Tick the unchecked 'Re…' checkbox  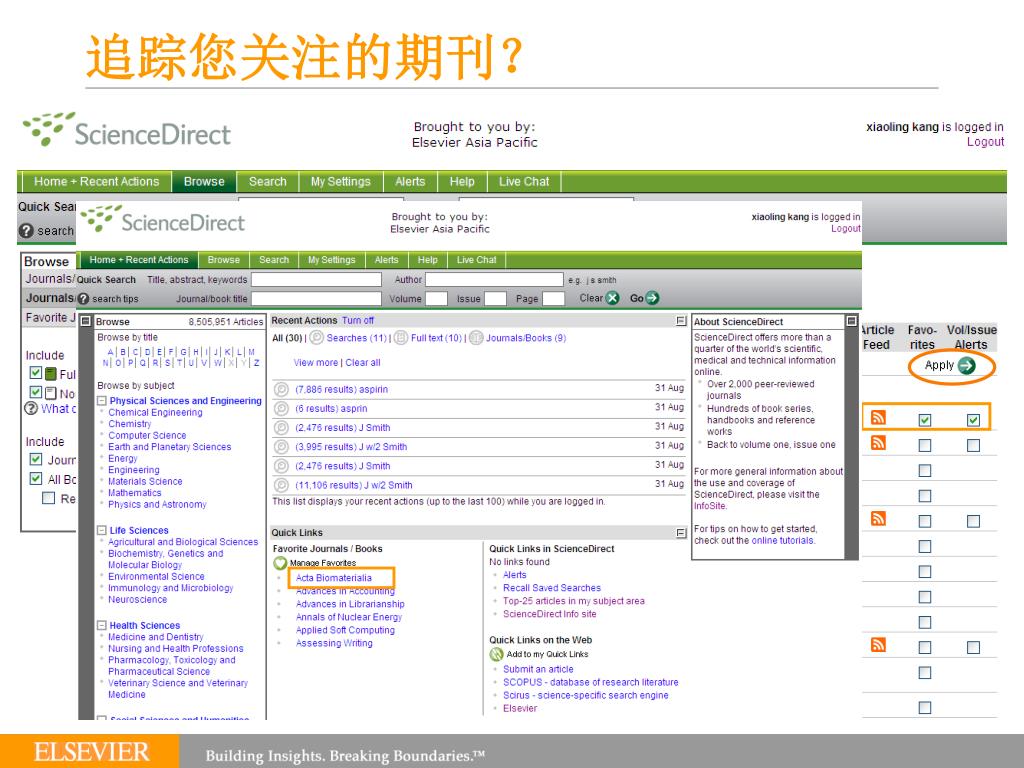pyautogui.click(x=48, y=498)
